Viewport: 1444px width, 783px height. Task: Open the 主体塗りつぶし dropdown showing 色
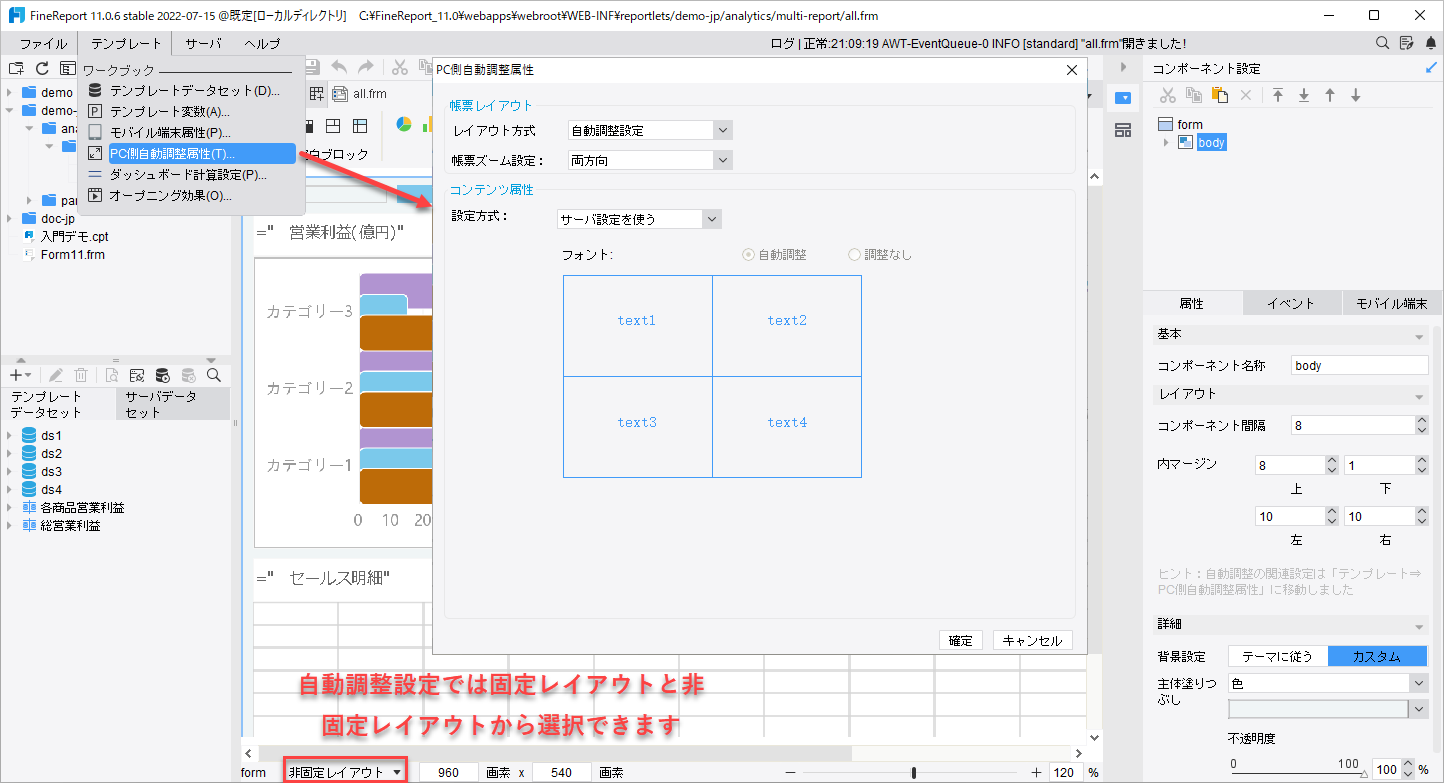(x=1327, y=683)
